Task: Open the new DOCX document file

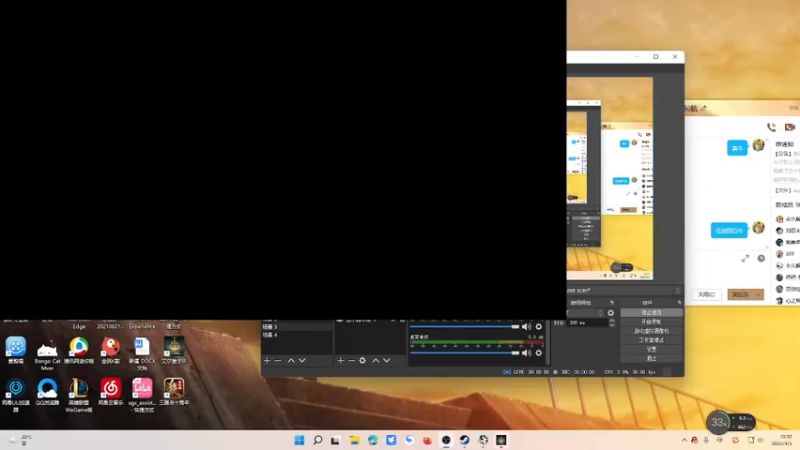Action: point(142,354)
